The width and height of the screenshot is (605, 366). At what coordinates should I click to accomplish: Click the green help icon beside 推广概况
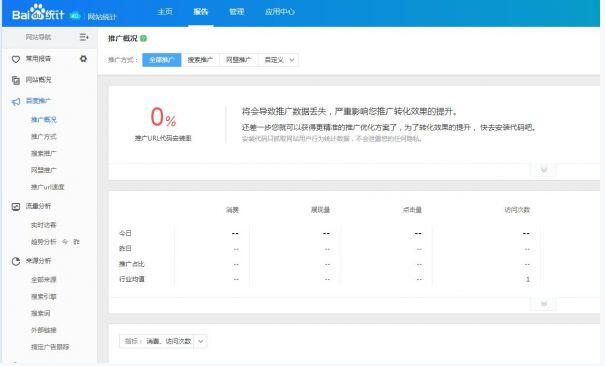pos(144,38)
